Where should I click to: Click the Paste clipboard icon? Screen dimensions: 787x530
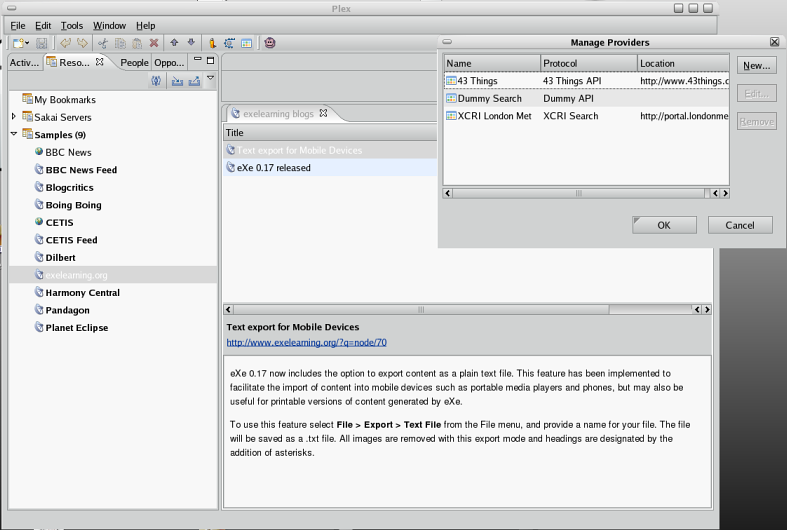(137, 43)
